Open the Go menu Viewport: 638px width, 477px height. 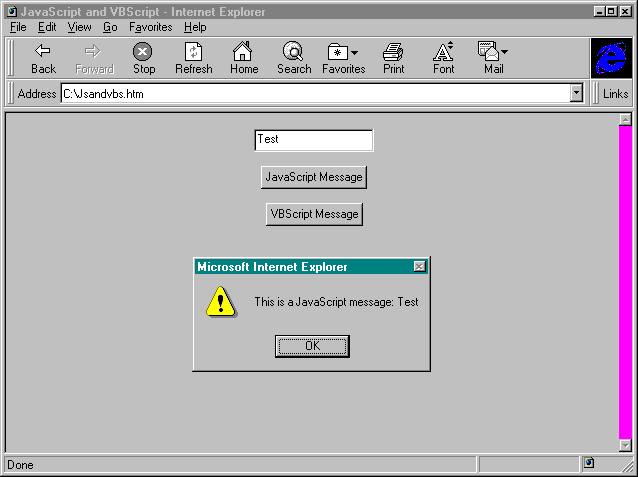coord(110,27)
